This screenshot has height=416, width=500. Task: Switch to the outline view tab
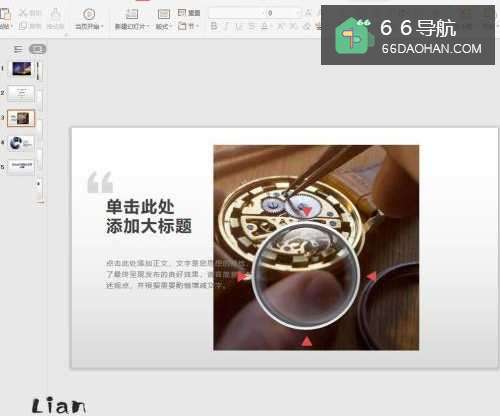click(18, 49)
